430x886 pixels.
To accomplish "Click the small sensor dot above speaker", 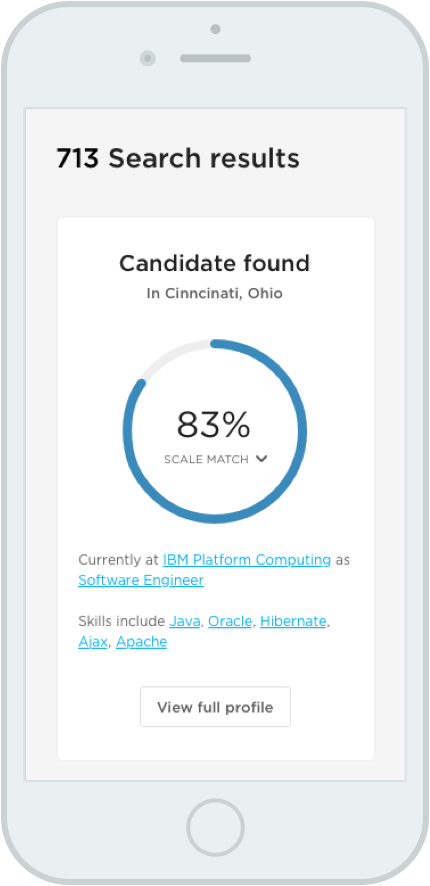I will point(215,29).
